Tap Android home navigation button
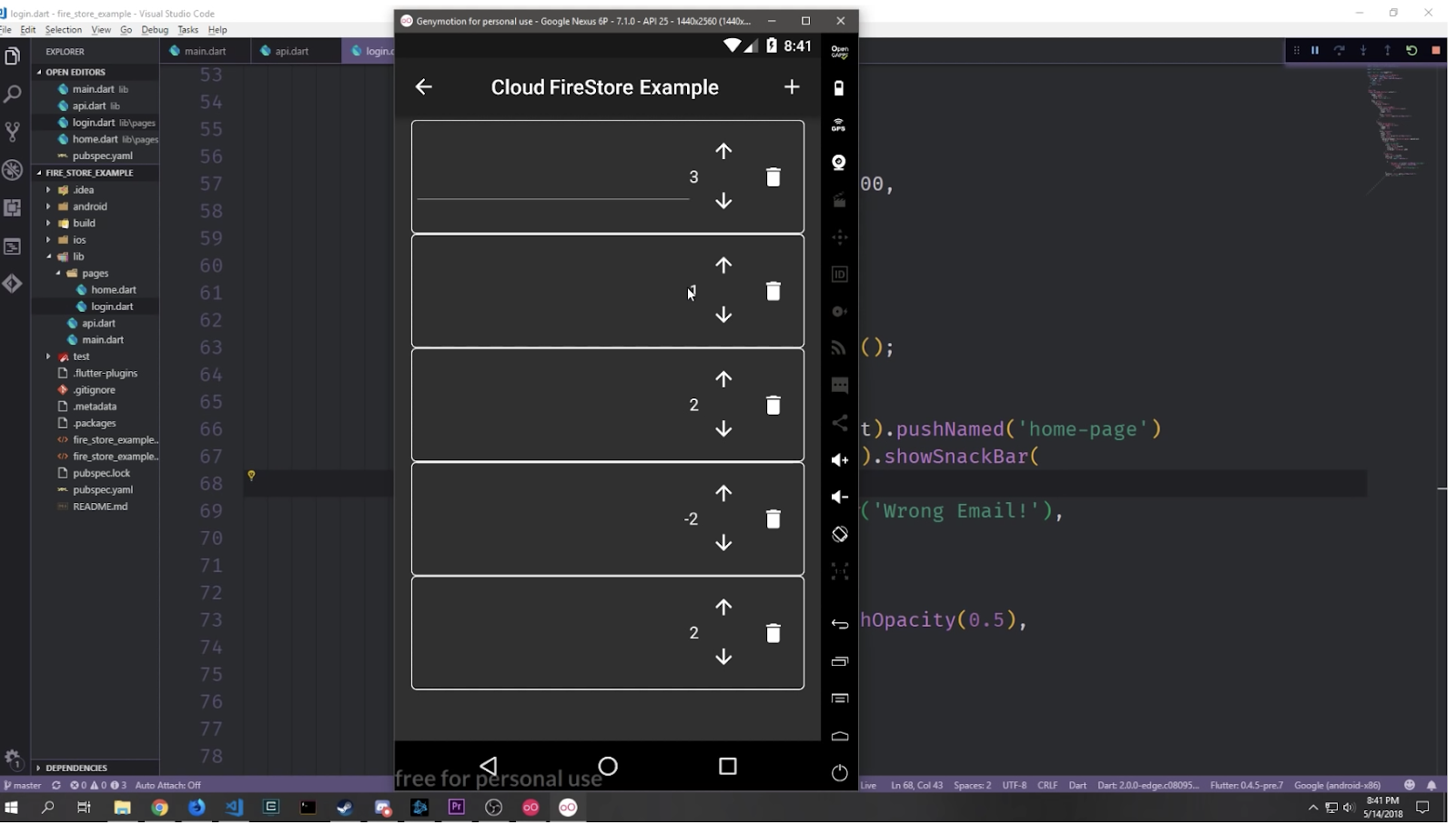Screen dimensions: 1456x824 (608, 766)
